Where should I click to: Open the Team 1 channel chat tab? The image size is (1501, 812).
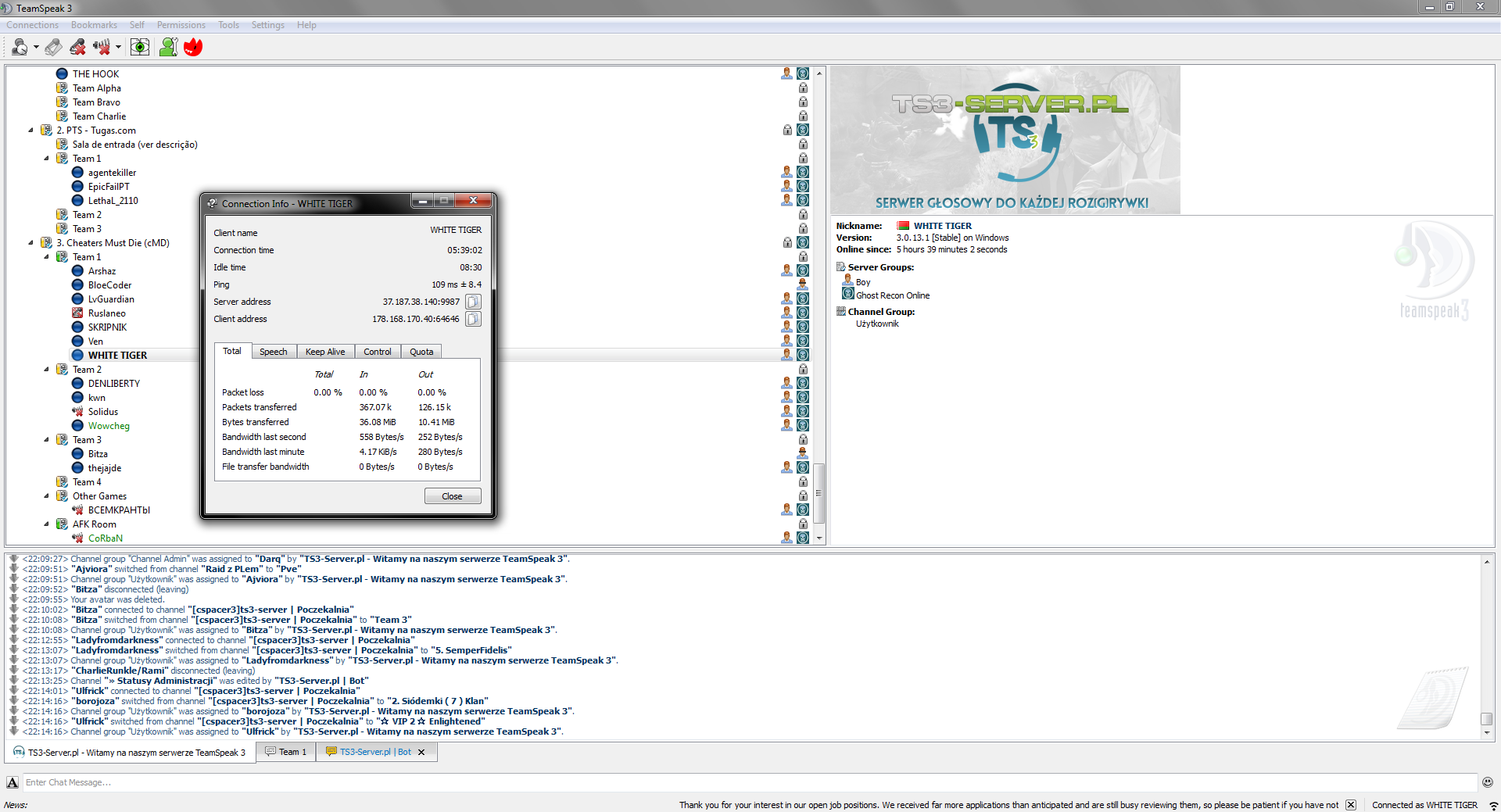(x=286, y=752)
